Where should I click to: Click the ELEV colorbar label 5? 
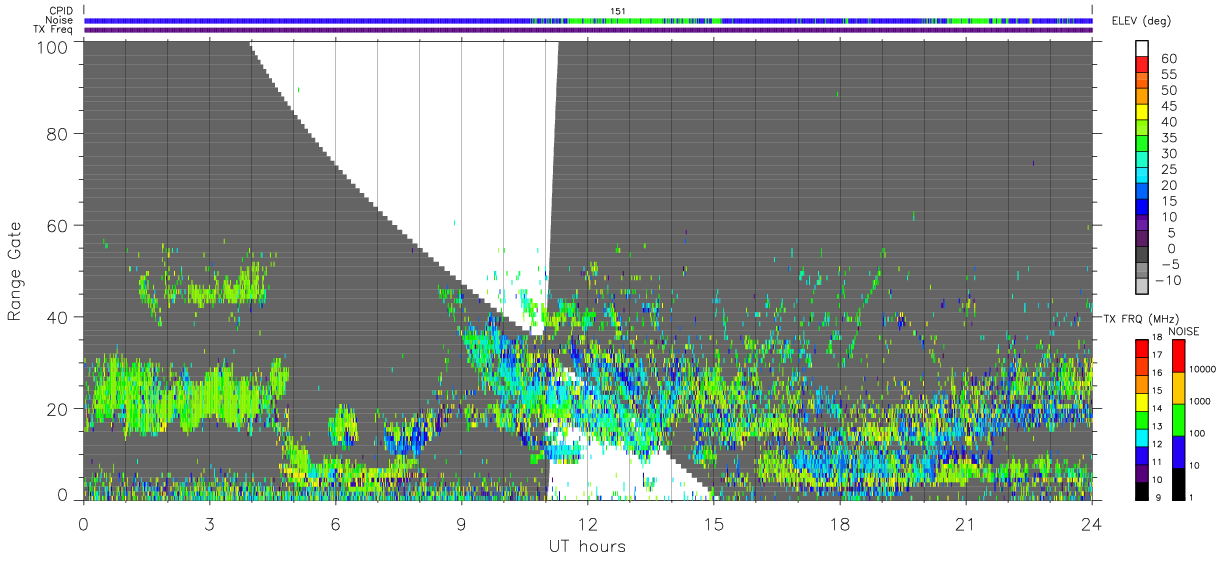[1173, 232]
